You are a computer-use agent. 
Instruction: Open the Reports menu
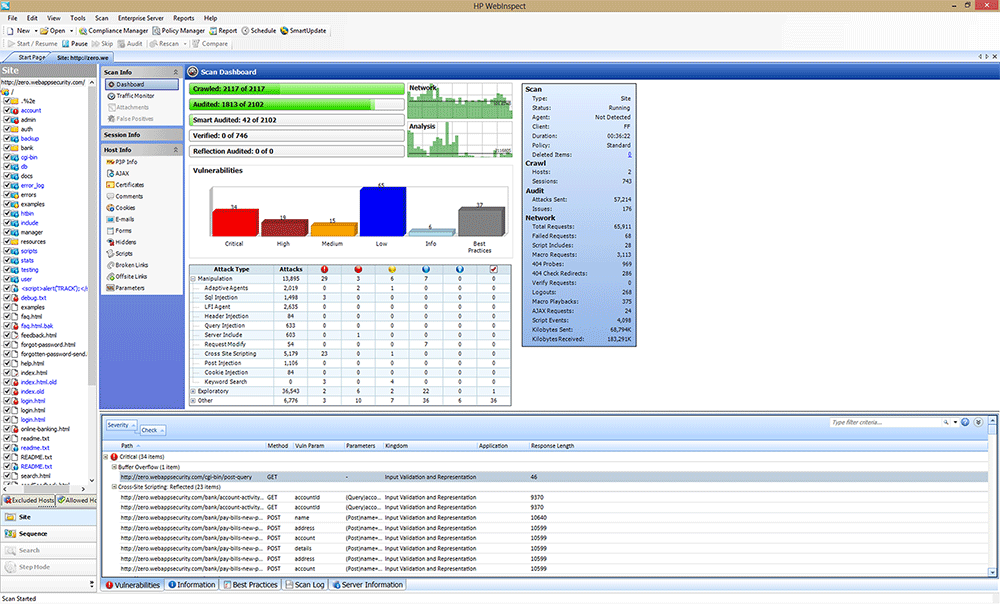[x=184, y=18]
